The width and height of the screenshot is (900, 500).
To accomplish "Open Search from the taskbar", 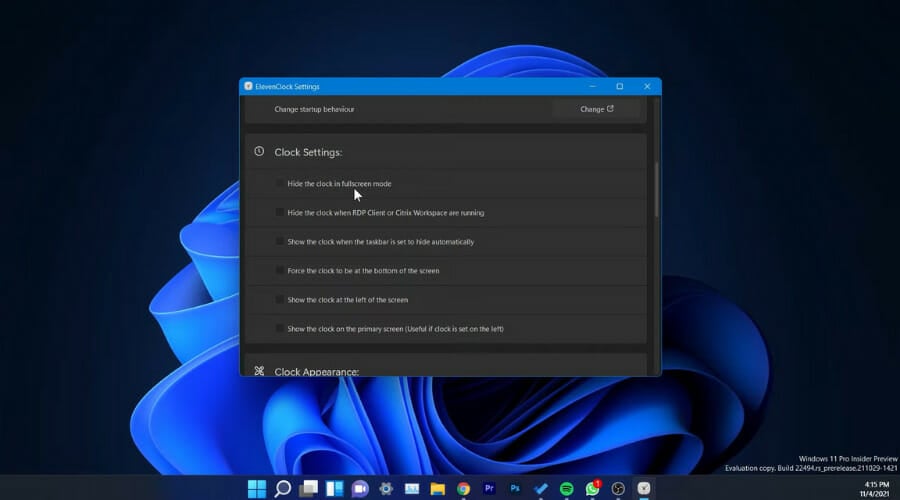I will tap(283, 489).
